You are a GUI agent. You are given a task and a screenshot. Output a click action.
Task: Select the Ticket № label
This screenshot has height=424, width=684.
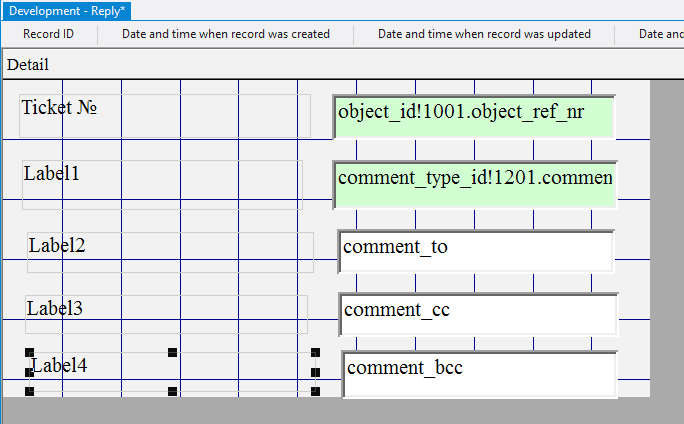[59, 106]
